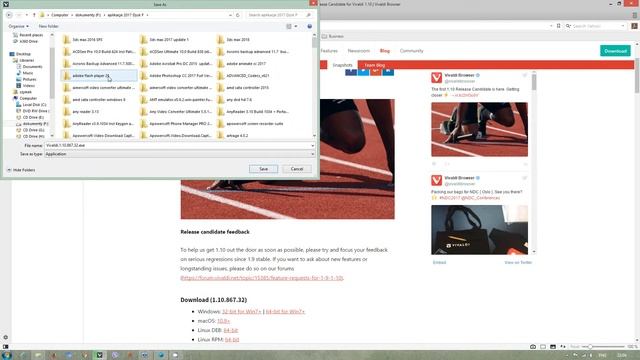This screenshot has height=360, width=640.
Task: Open Features in Vivaldi site navigation
Action: pyautogui.click(x=329, y=51)
